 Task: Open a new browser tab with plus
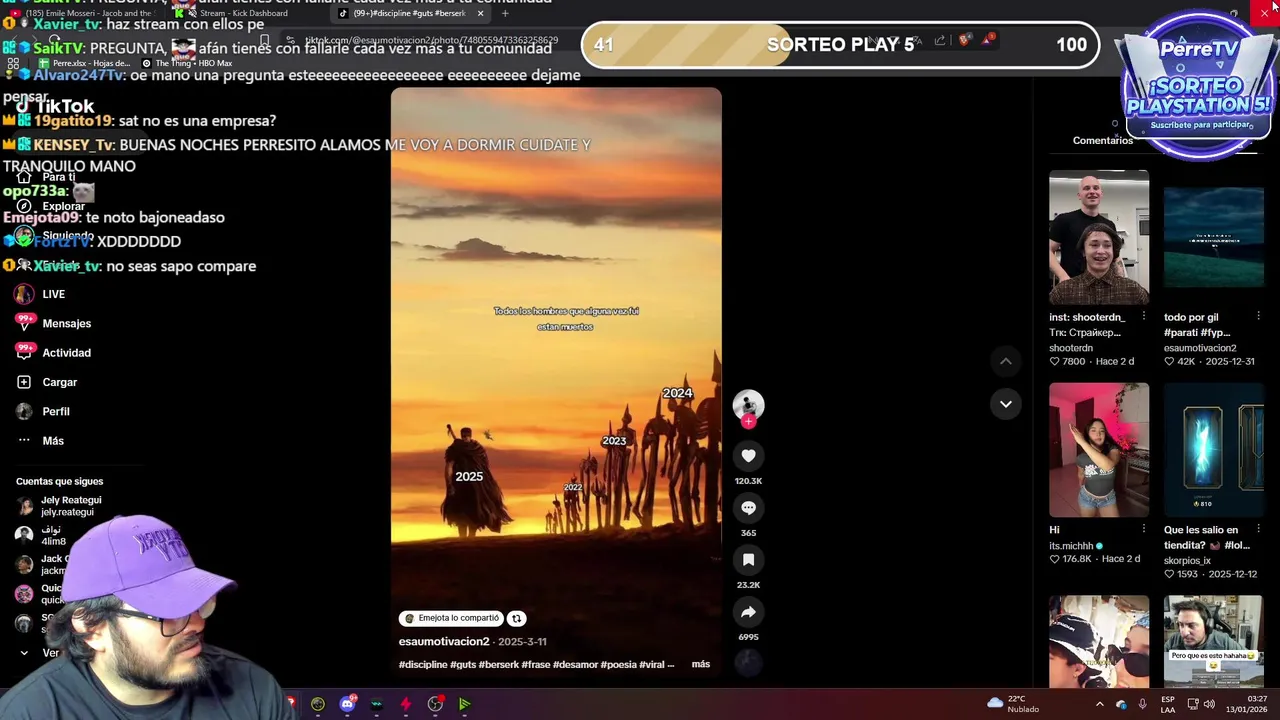505,14
